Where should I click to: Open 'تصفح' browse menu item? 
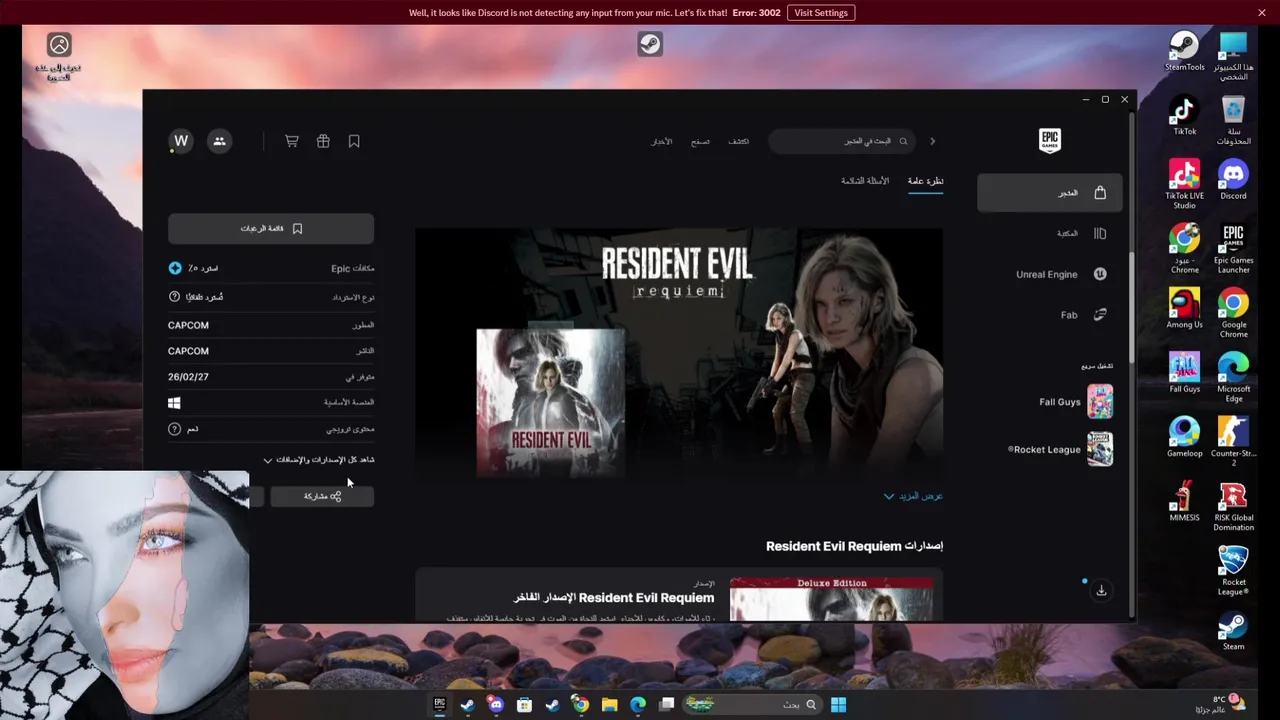click(700, 141)
